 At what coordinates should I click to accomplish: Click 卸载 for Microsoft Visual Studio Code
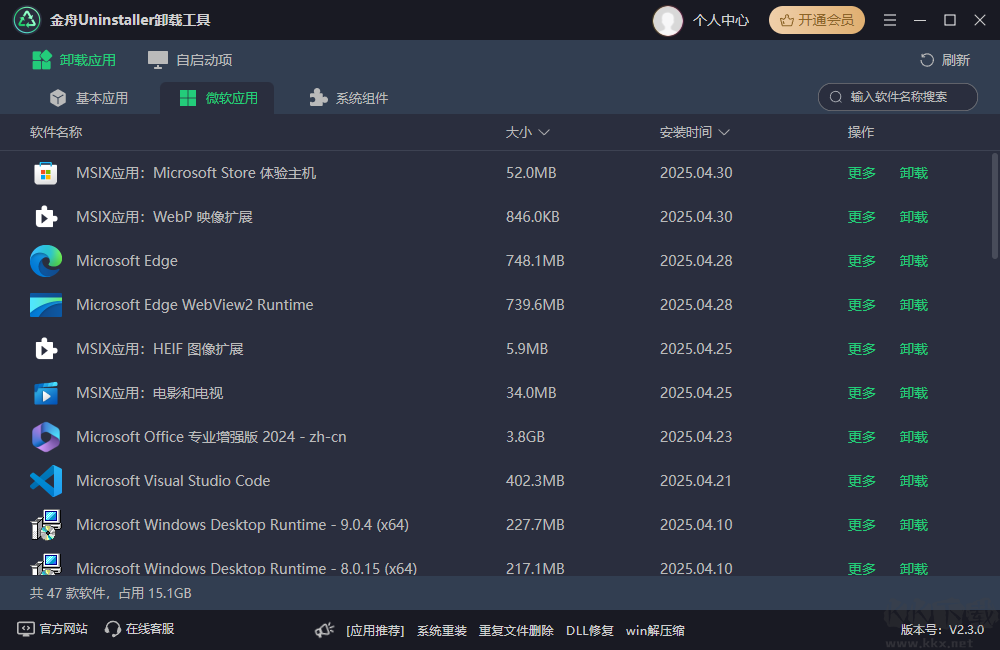coord(913,481)
